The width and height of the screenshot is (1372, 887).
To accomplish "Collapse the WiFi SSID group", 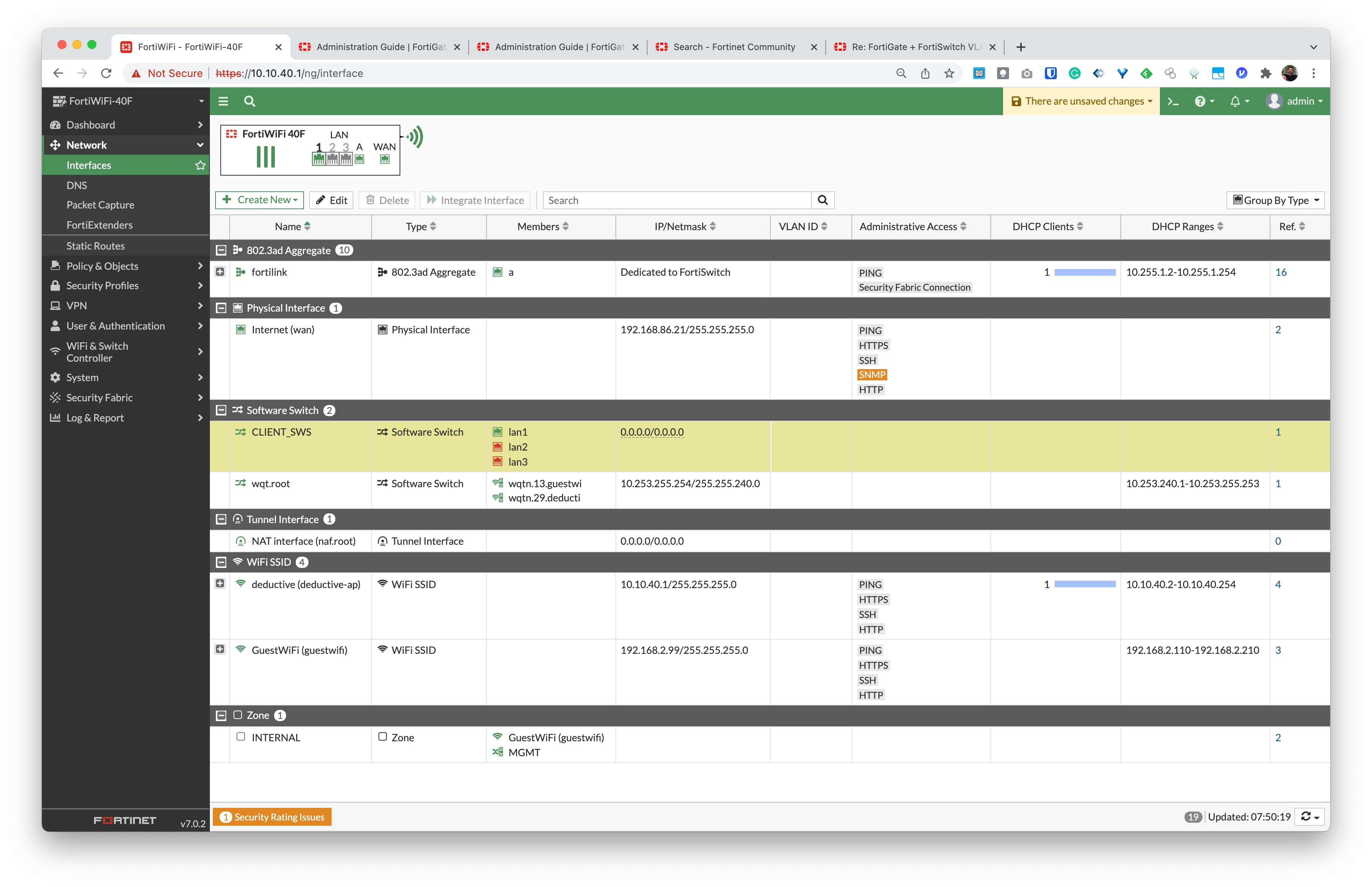I will click(220, 562).
